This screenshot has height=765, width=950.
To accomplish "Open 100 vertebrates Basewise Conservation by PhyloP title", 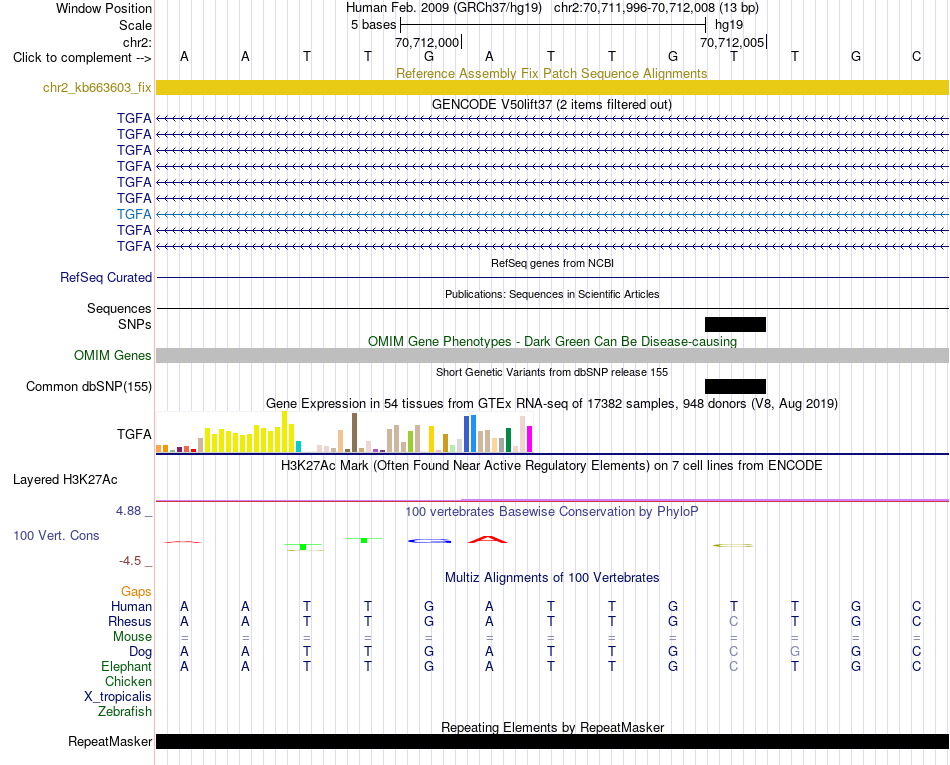I will [x=552, y=511].
